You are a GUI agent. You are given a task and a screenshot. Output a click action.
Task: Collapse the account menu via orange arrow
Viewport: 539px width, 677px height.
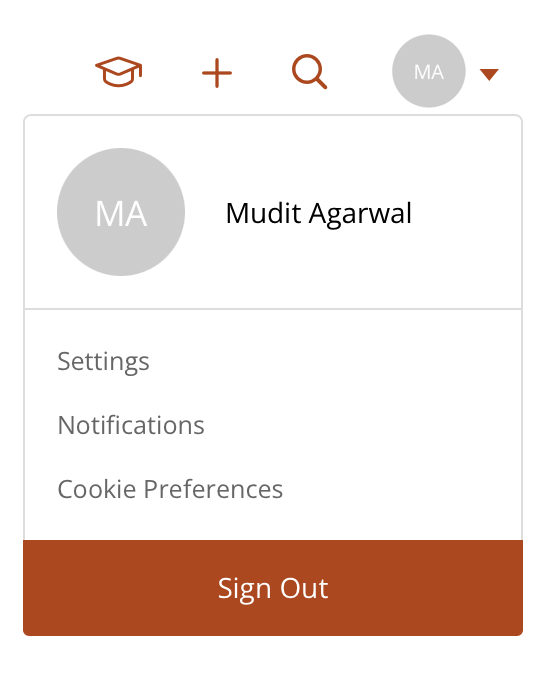(x=489, y=74)
